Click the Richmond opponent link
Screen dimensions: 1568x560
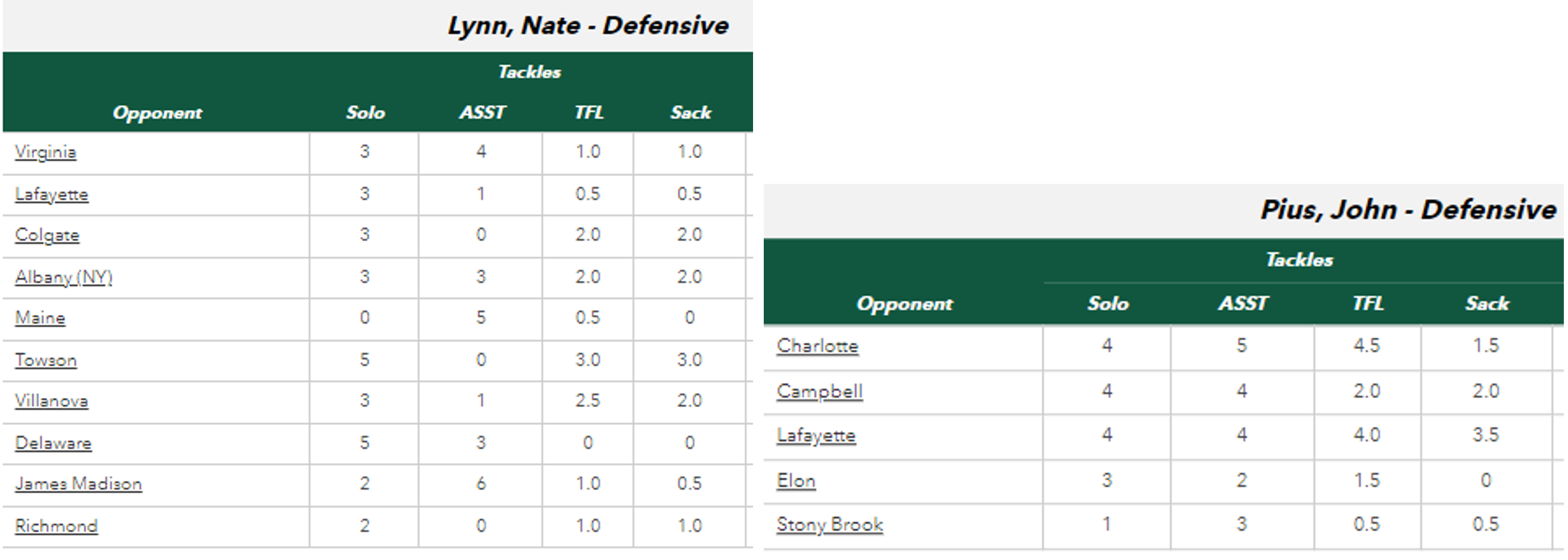tap(56, 525)
